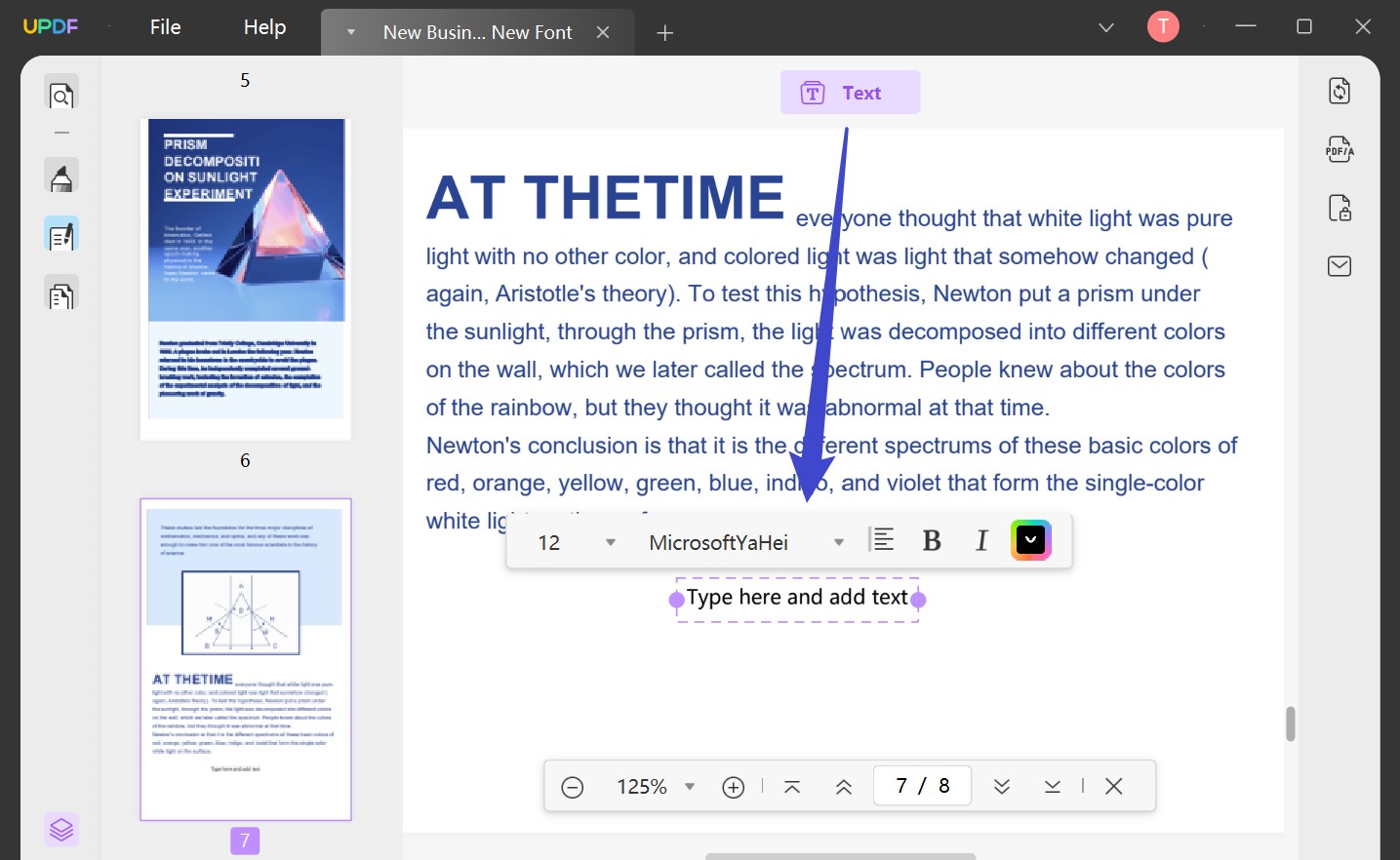Screen dimensions: 1400x860
Task: Toggle italic formatting on text
Action: 981,539
